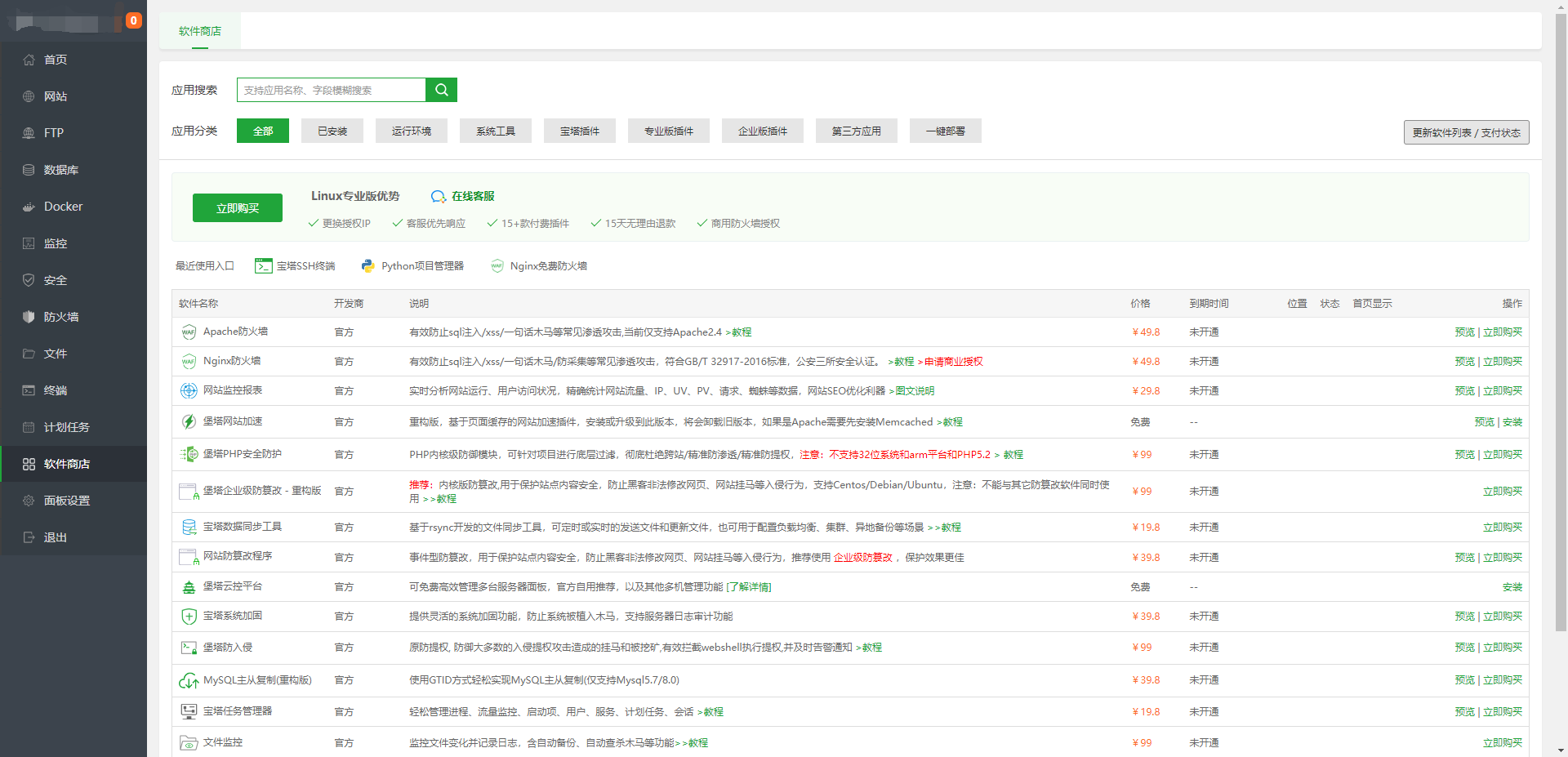The width and height of the screenshot is (1568, 757).
Task: Open the 终端 terminal from the sidebar
Action: tap(56, 390)
